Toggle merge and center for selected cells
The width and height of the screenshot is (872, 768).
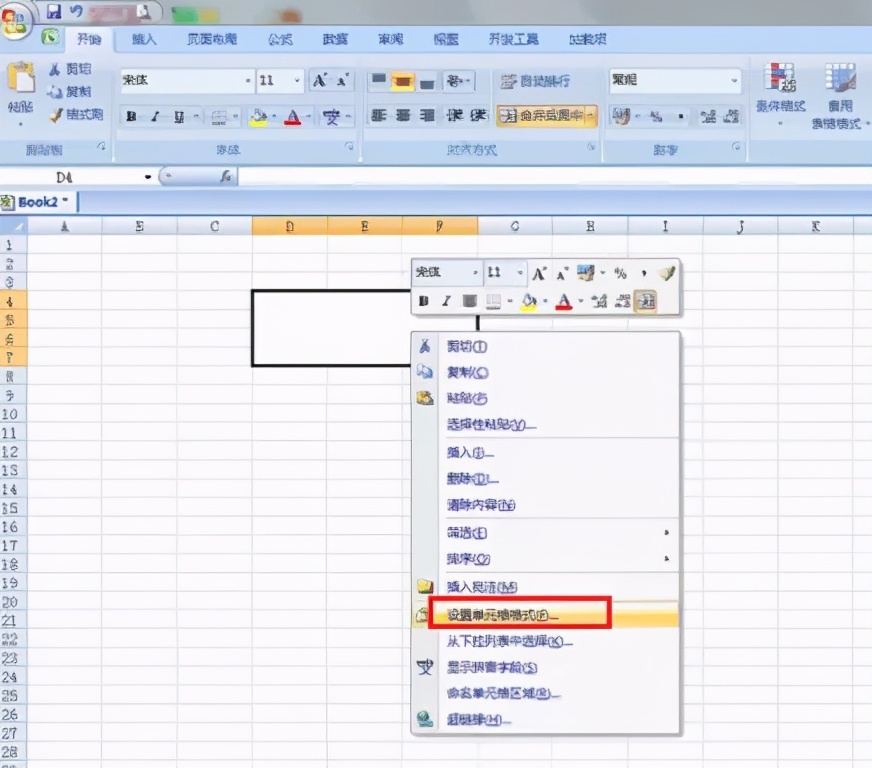click(x=543, y=115)
